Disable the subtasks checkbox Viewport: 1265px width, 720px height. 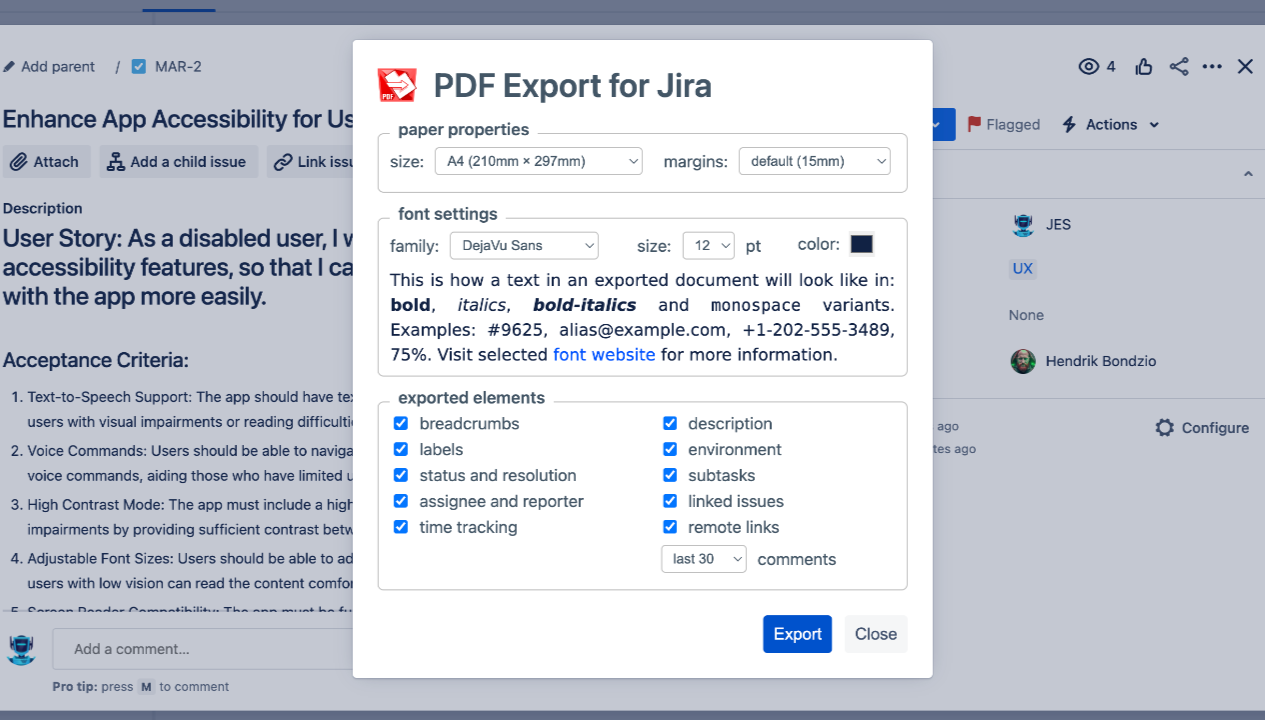(x=670, y=476)
